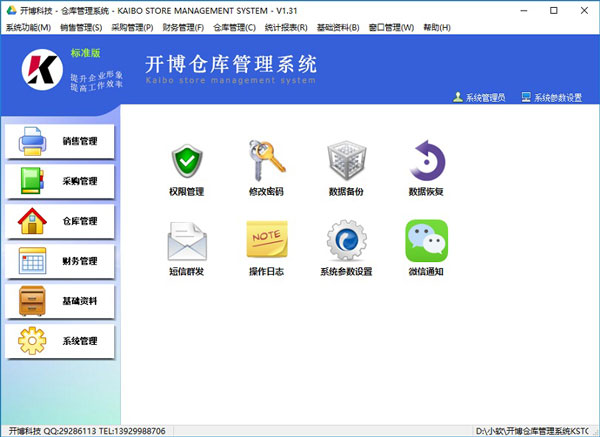
Task: Minimize the application window
Action: pyautogui.click(x=524, y=11)
